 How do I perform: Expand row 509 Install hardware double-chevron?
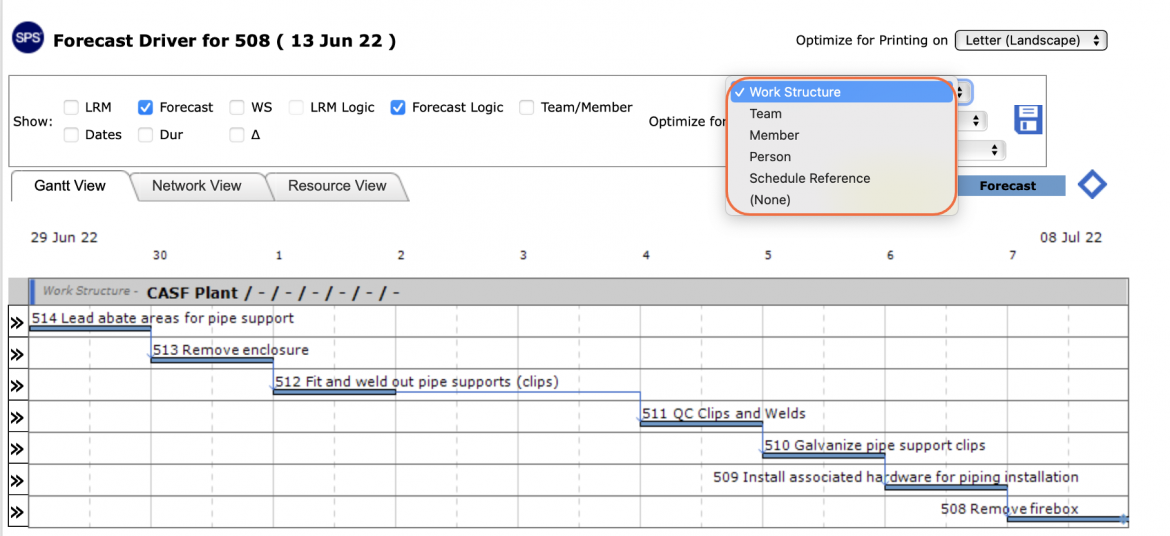pyautogui.click(x=16, y=481)
